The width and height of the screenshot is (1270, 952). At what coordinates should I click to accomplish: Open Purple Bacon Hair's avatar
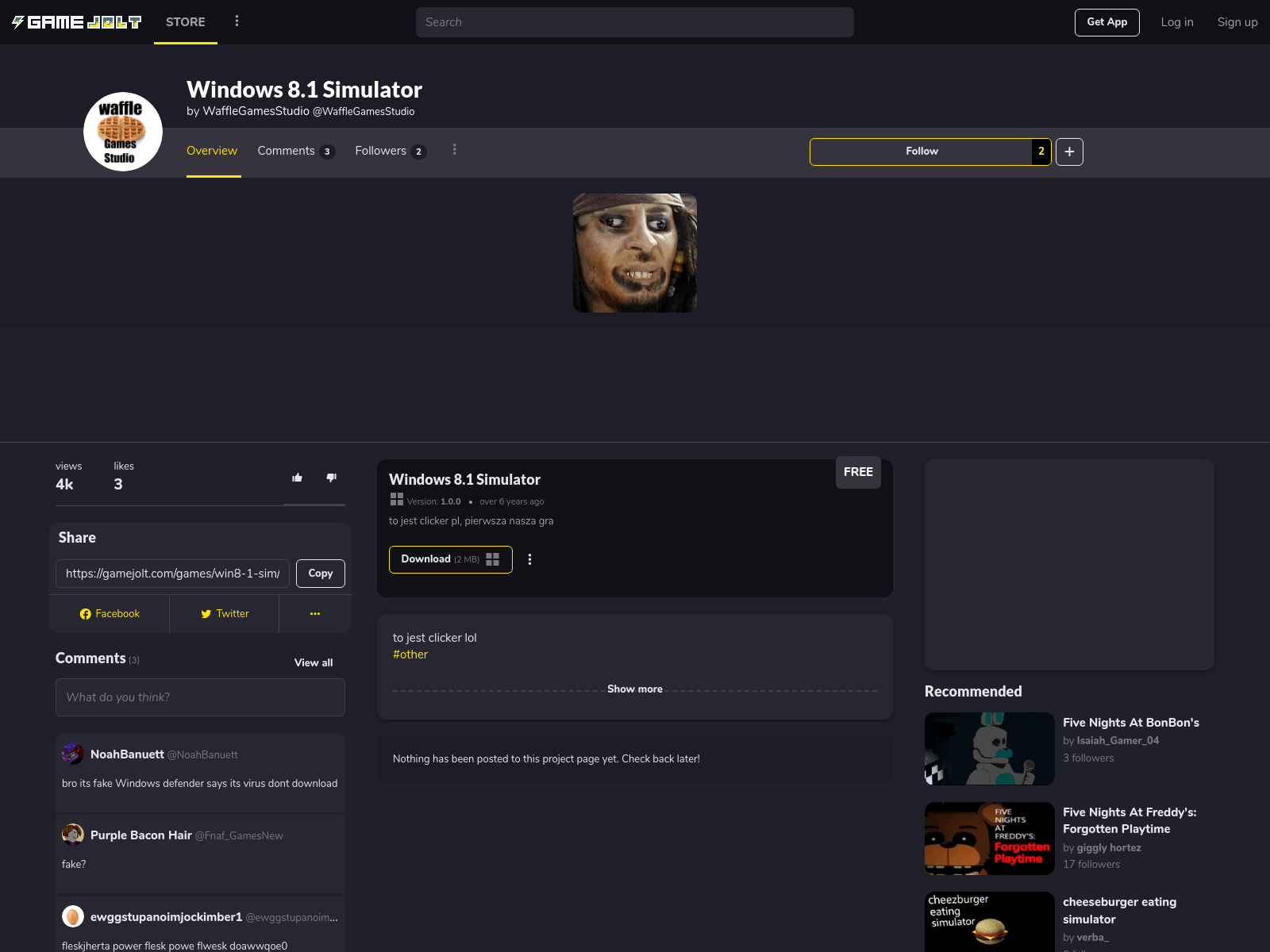[x=73, y=835]
